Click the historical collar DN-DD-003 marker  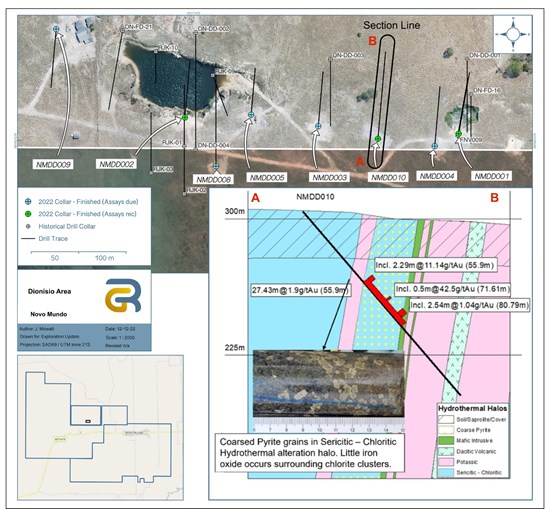330,59
